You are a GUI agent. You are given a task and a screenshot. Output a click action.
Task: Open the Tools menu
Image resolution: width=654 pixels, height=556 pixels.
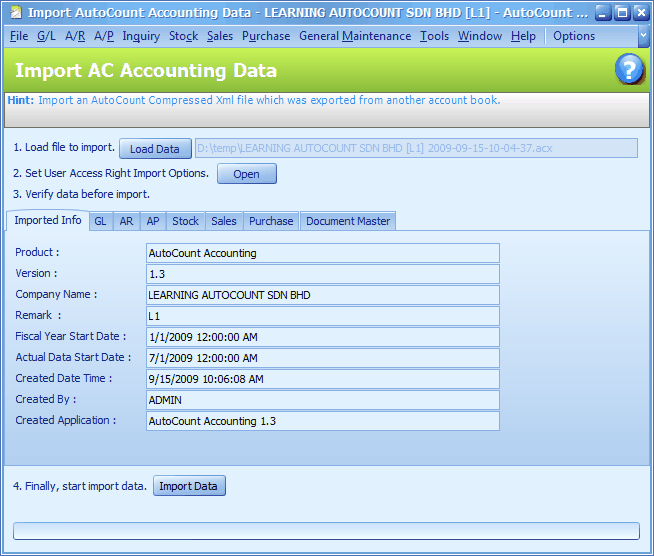[x=434, y=36]
